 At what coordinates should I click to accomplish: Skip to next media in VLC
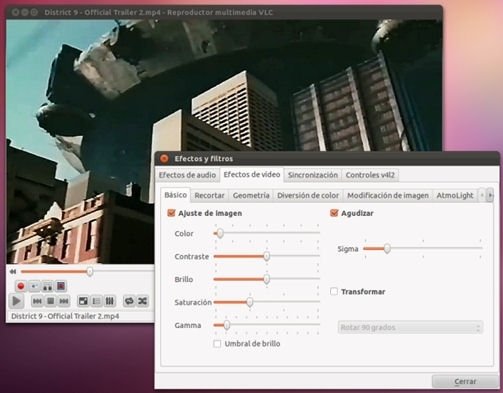64,301
